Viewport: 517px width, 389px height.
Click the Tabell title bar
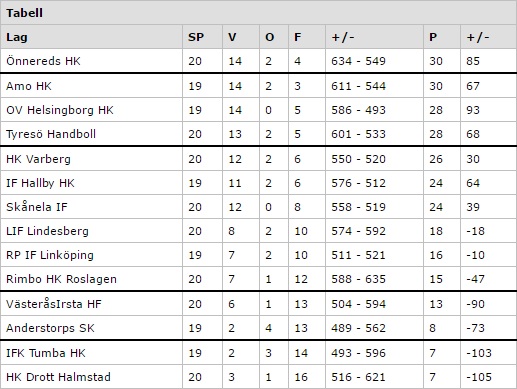(x=258, y=13)
